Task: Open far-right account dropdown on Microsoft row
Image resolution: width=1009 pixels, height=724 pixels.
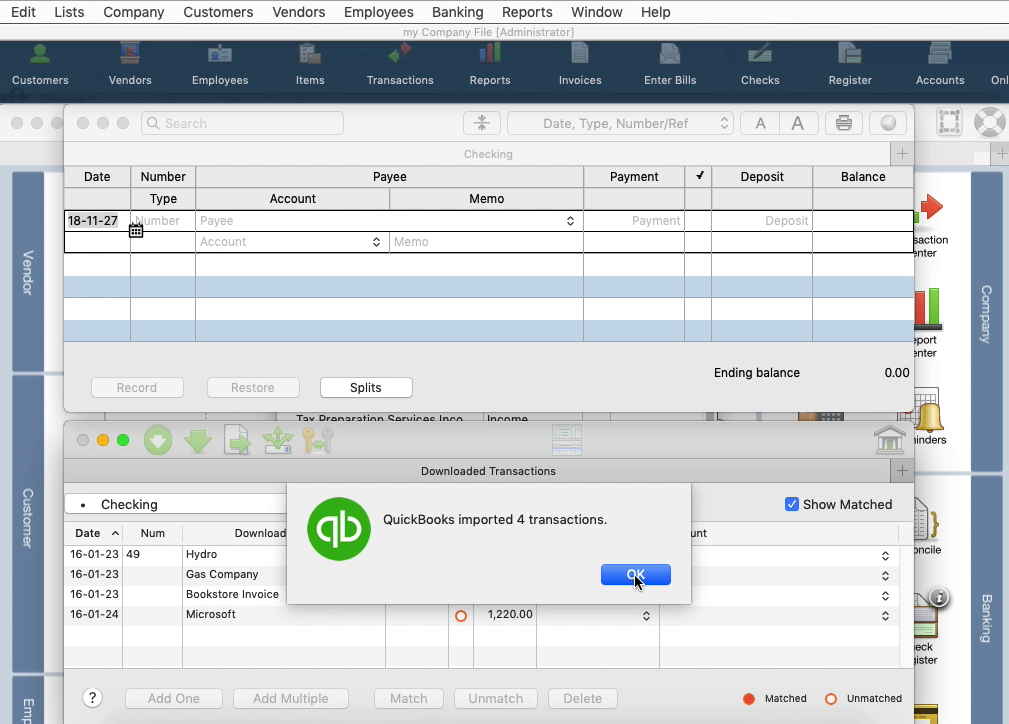Action: [x=885, y=616]
